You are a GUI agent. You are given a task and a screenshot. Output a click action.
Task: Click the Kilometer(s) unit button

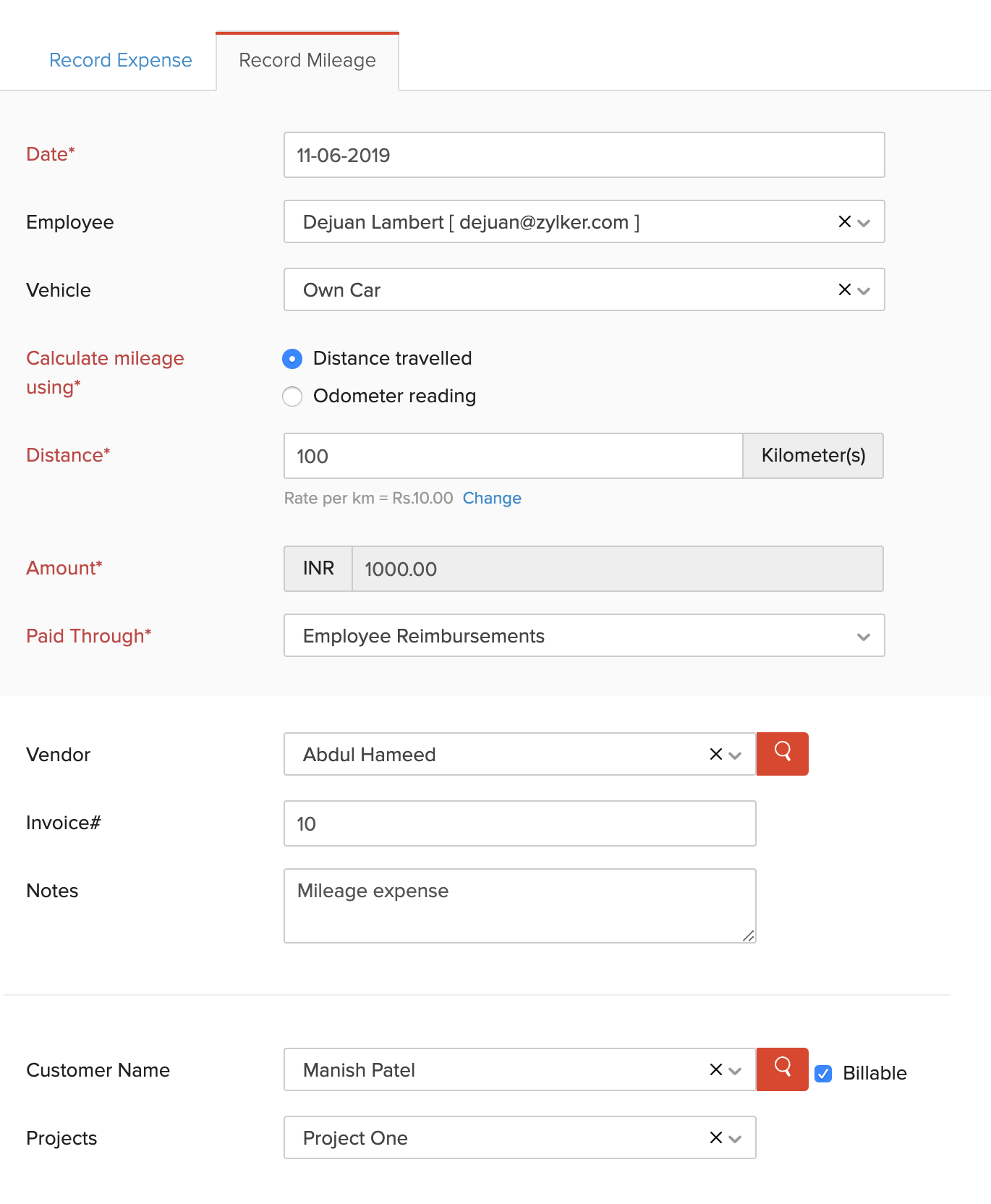(813, 456)
